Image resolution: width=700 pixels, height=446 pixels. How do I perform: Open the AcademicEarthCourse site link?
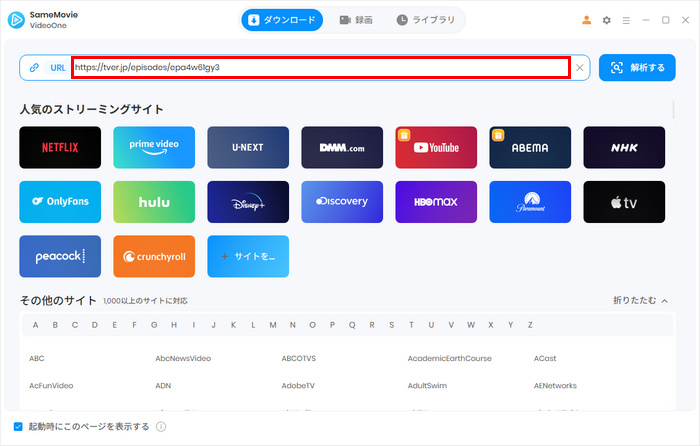pyautogui.click(x=450, y=358)
